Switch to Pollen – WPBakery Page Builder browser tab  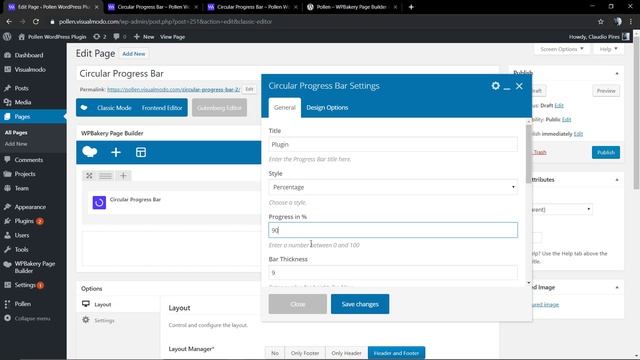coord(351,7)
